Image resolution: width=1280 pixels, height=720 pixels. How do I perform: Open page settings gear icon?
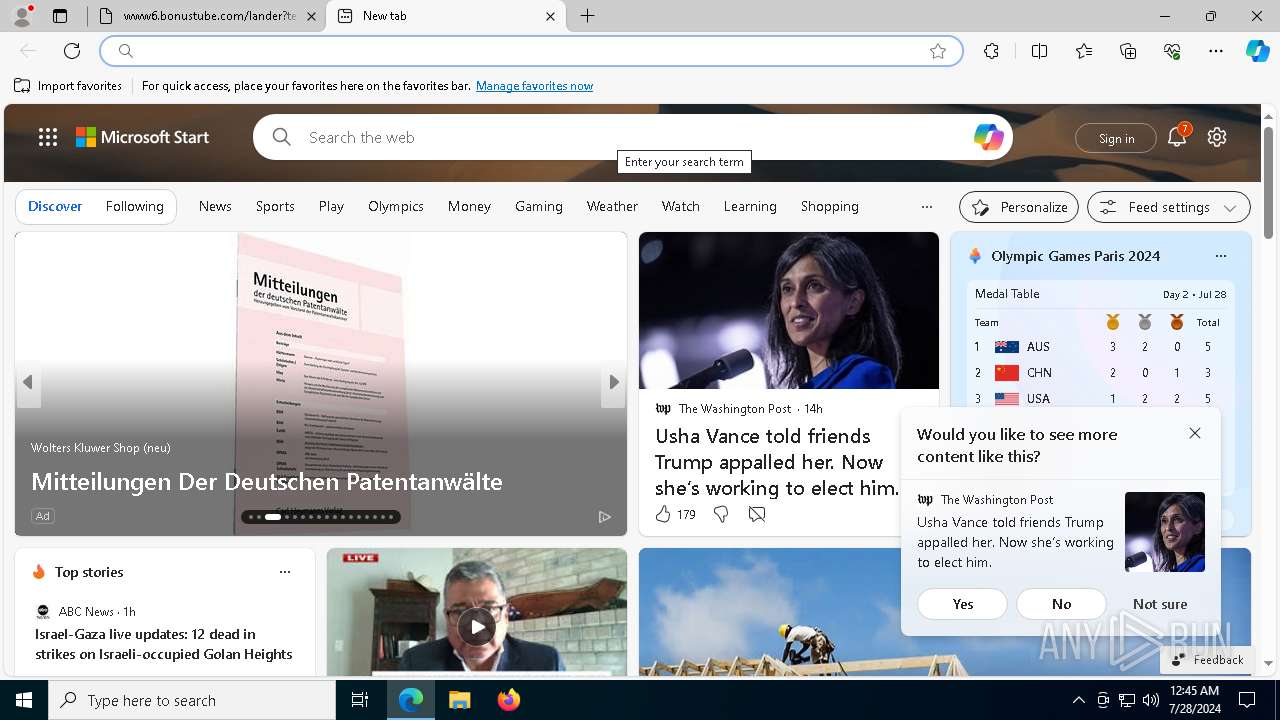[x=1217, y=137]
